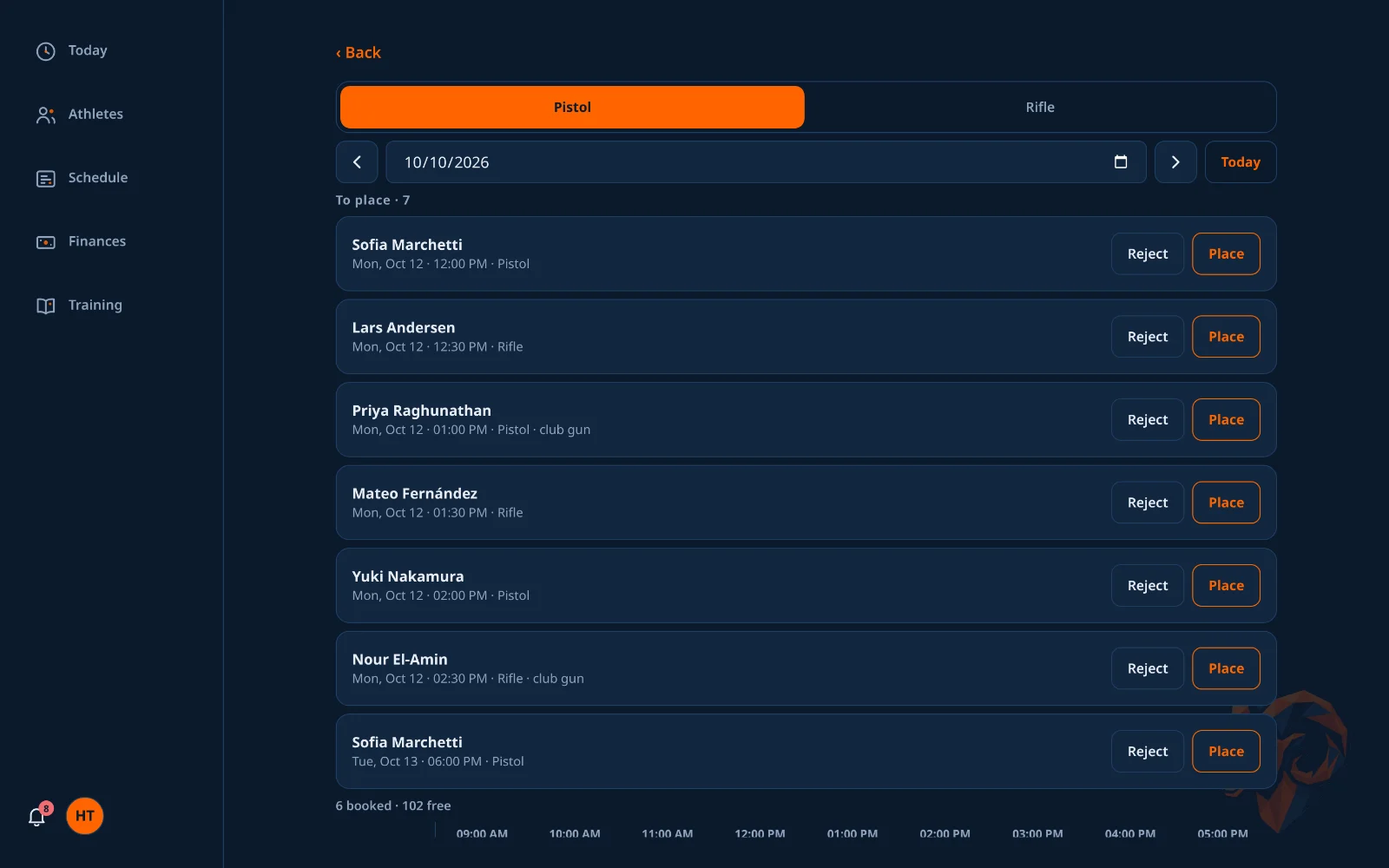Go to next day arrow
Viewport: 1389px width, 868px height.
pos(1175,162)
